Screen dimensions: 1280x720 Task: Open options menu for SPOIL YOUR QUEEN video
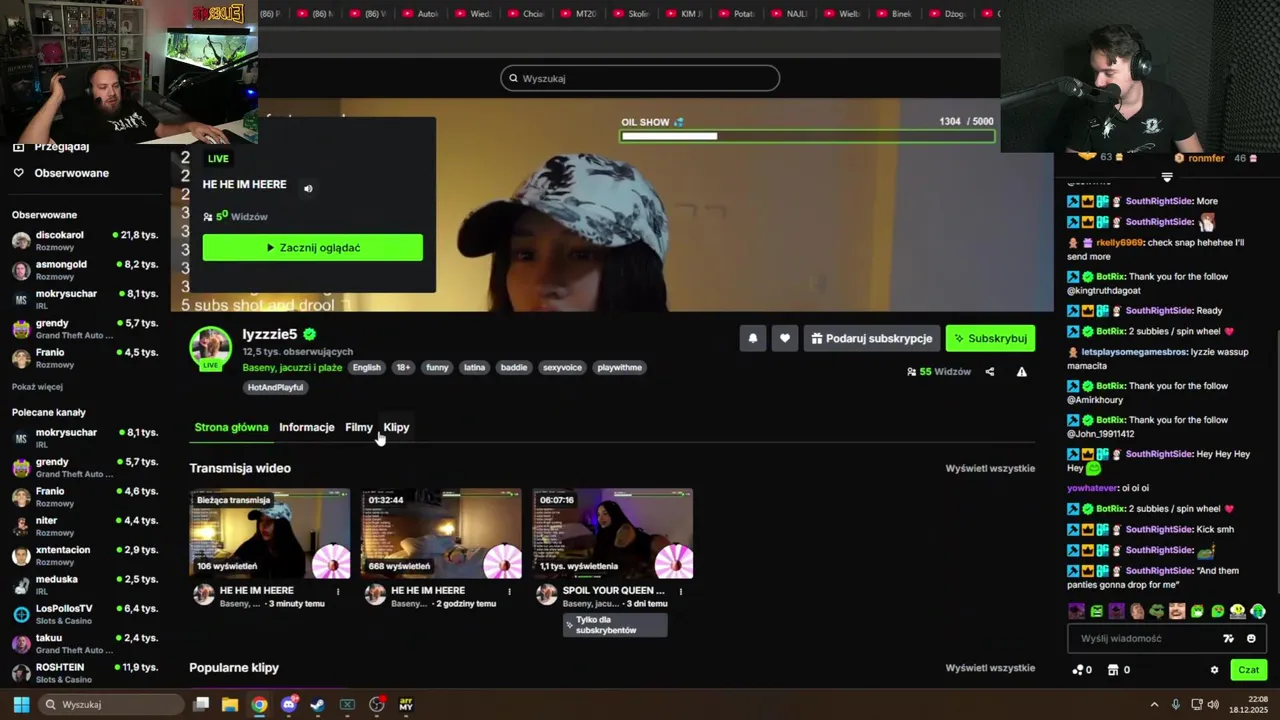click(x=681, y=592)
